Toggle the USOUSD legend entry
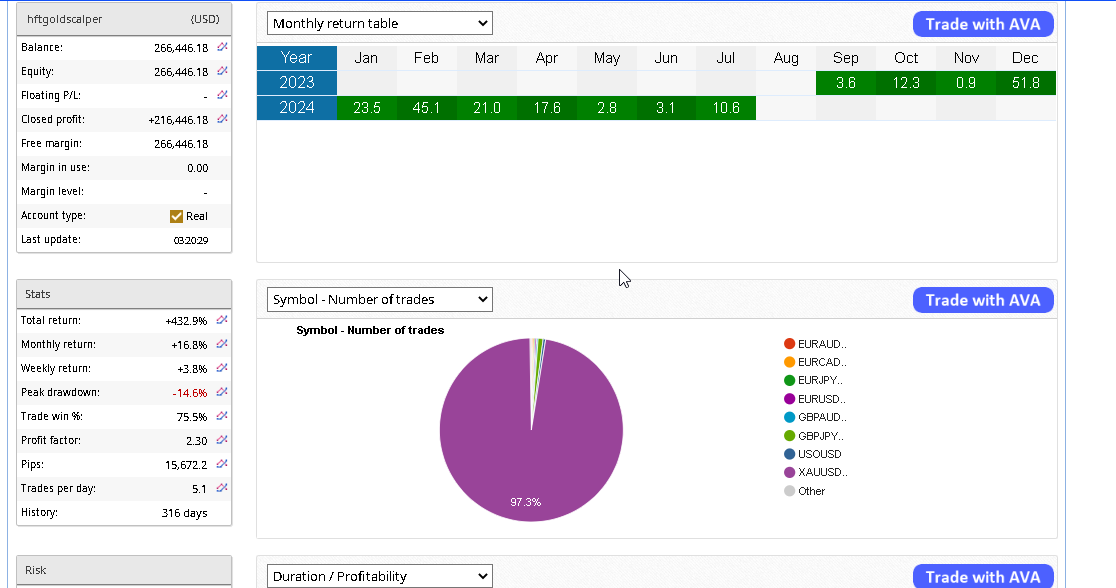Viewport: 1116px width, 588px height. pos(819,454)
